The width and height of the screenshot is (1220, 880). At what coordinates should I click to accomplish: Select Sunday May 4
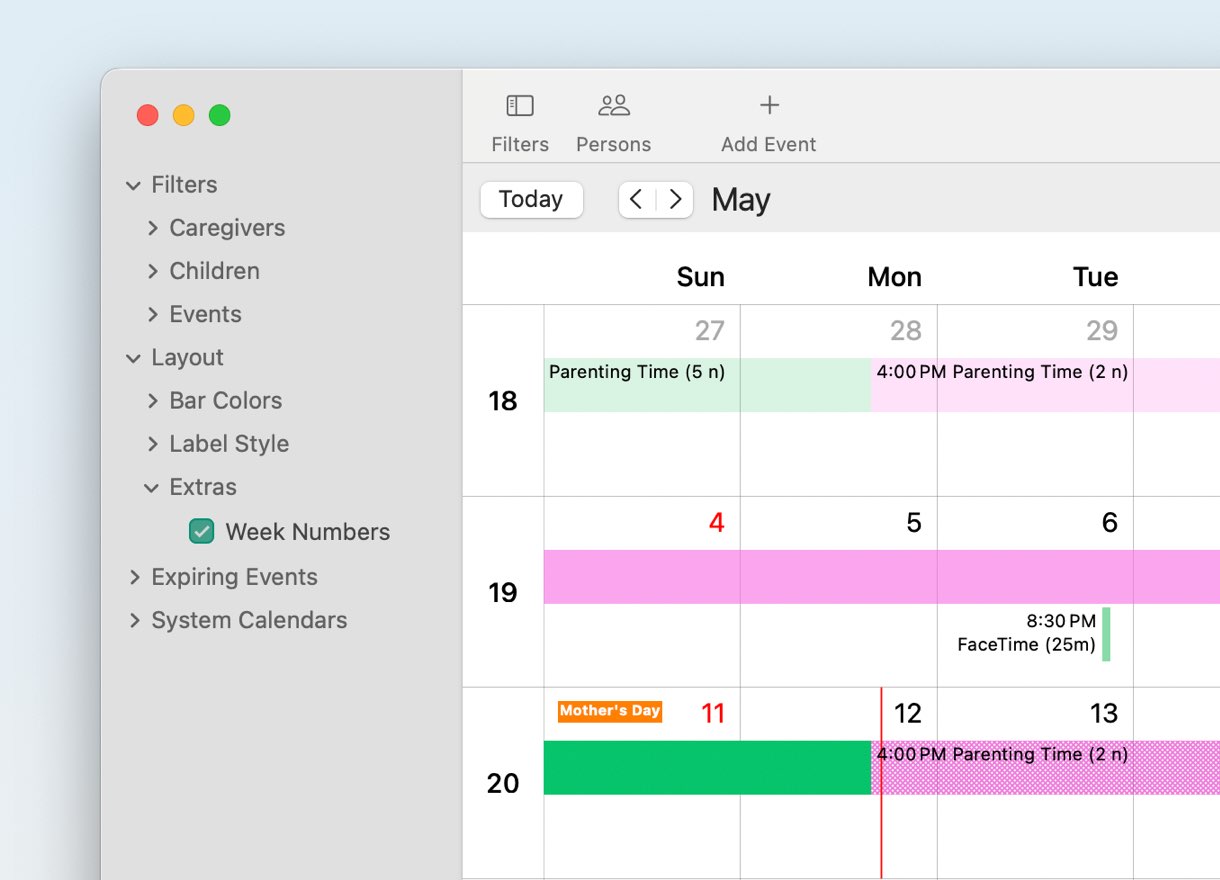pyautogui.click(x=716, y=523)
